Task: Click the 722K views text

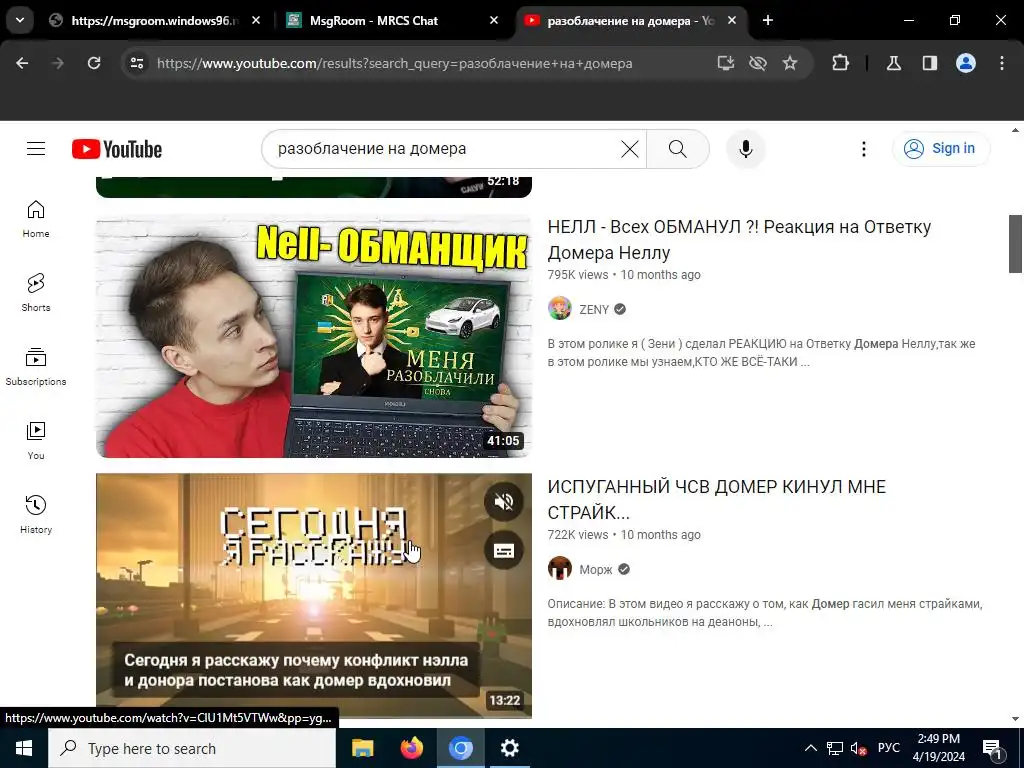Action: (x=577, y=535)
